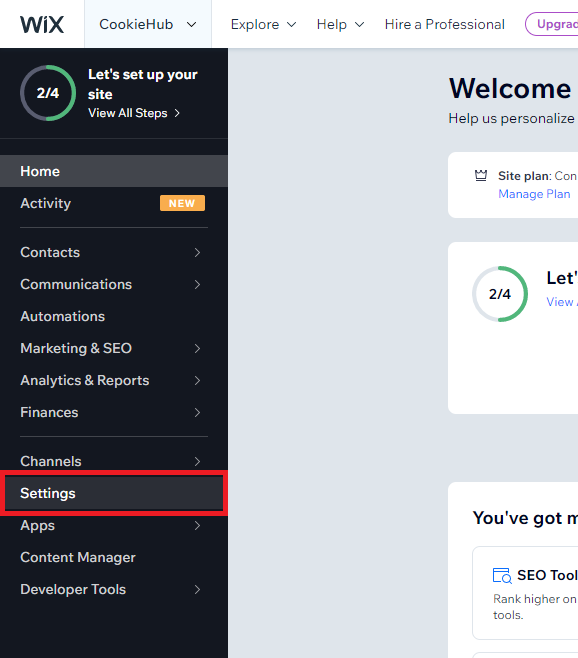Open Automations in the sidebar
The height and width of the screenshot is (658, 578).
114,316
